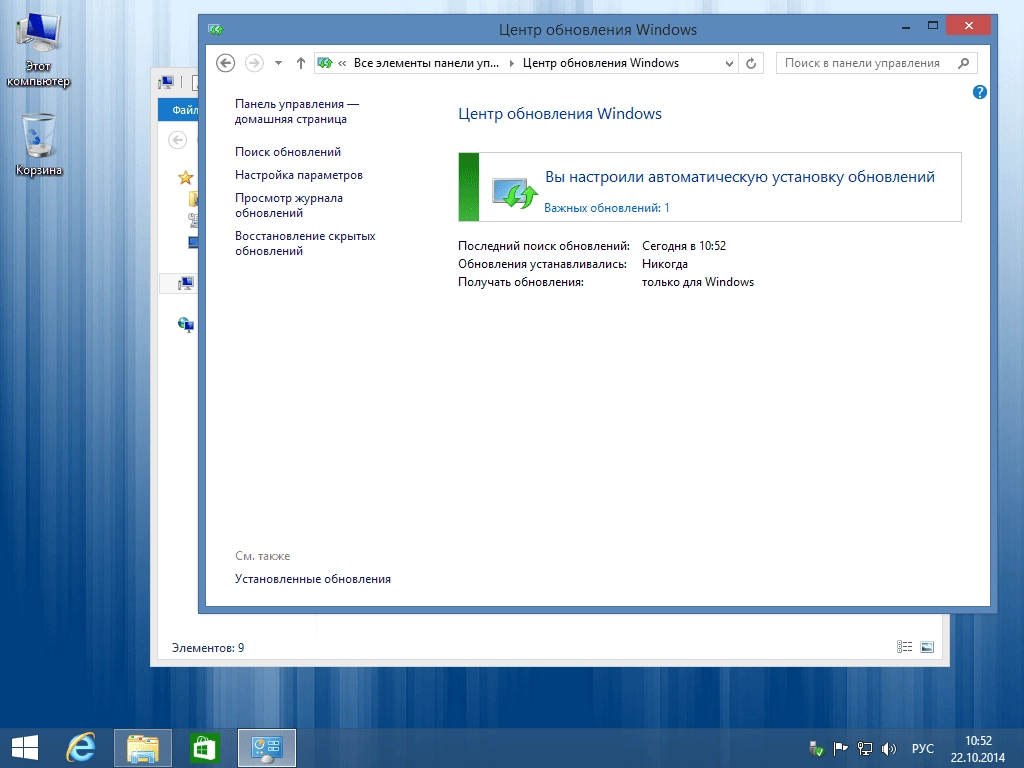Click Back arrow in background Explorer window

click(x=178, y=140)
